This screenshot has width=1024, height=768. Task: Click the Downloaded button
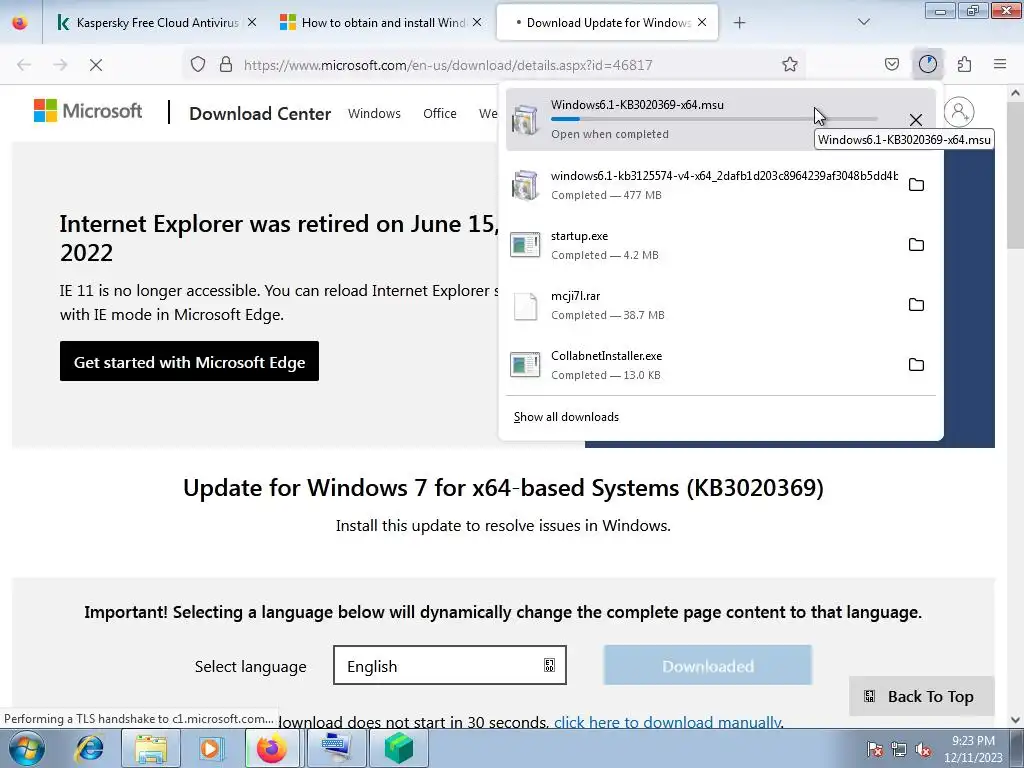708,665
